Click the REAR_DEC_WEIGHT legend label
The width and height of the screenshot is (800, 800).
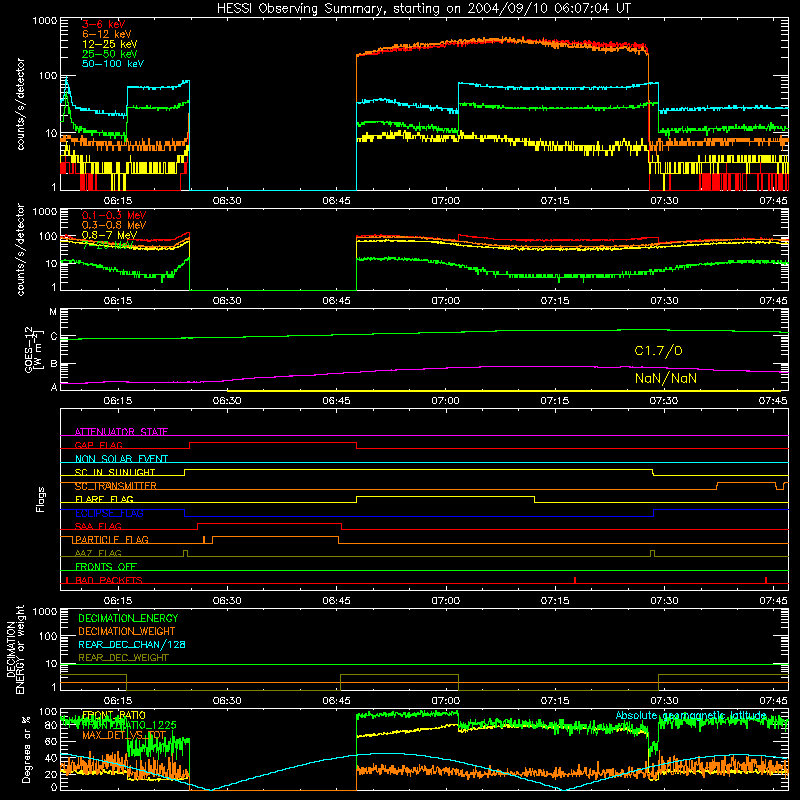point(123,658)
